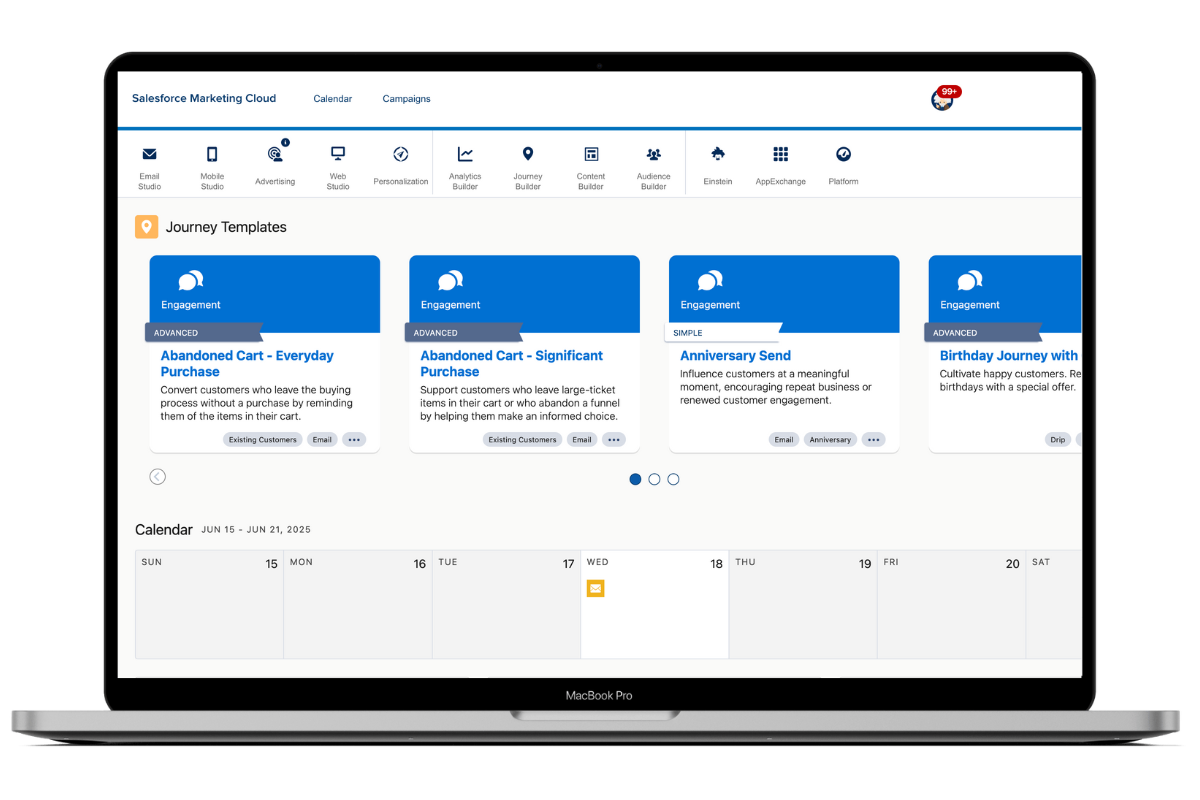Viewport: 1200px width, 800px height.
Task: Open the Calendar menu
Action: coord(333,99)
